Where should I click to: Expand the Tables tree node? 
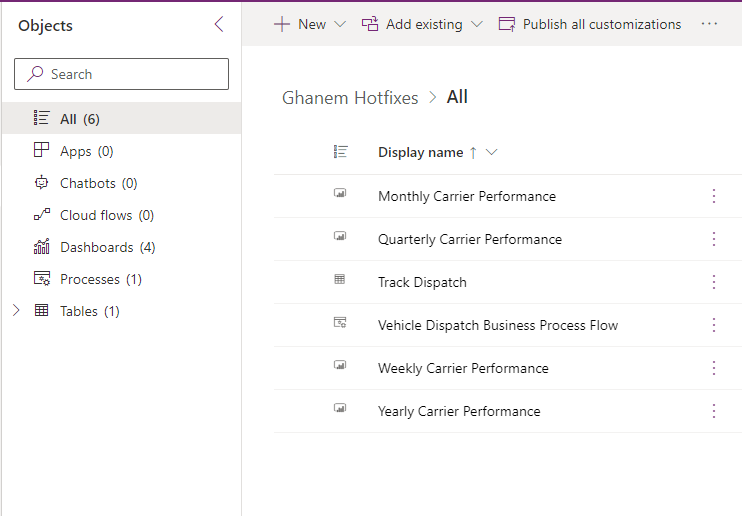point(16,311)
